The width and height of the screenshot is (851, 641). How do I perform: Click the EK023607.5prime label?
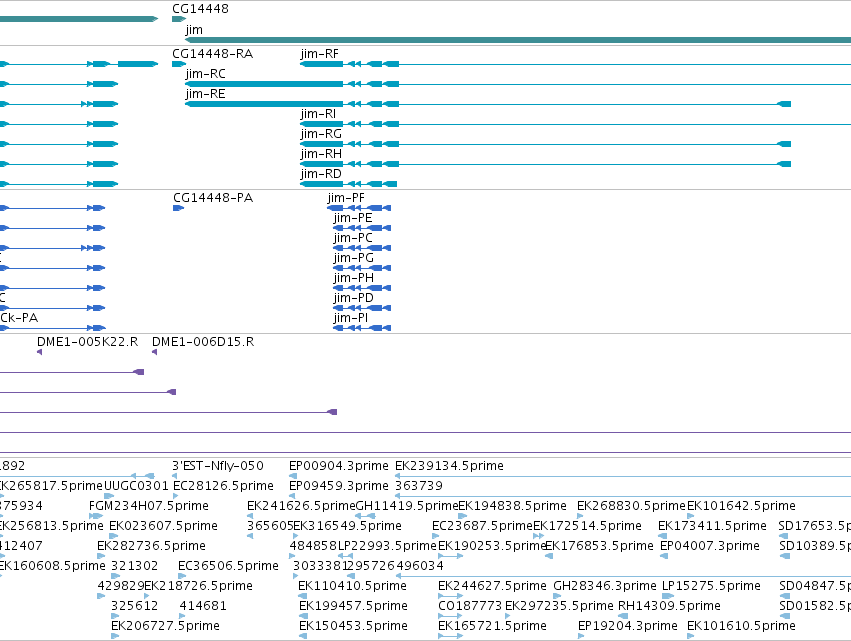point(163,526)
